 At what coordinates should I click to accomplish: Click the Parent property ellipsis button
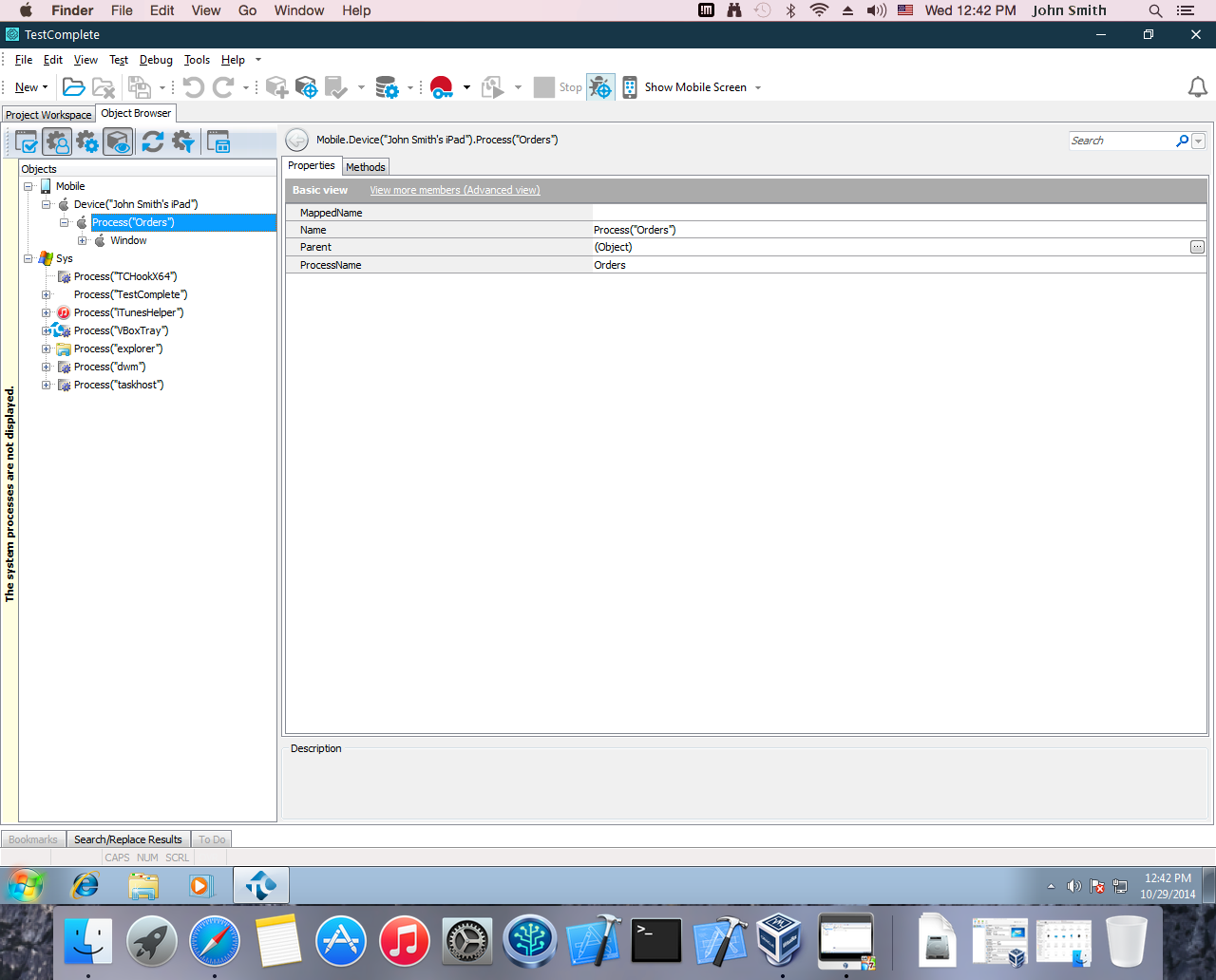pos(1198,247)
